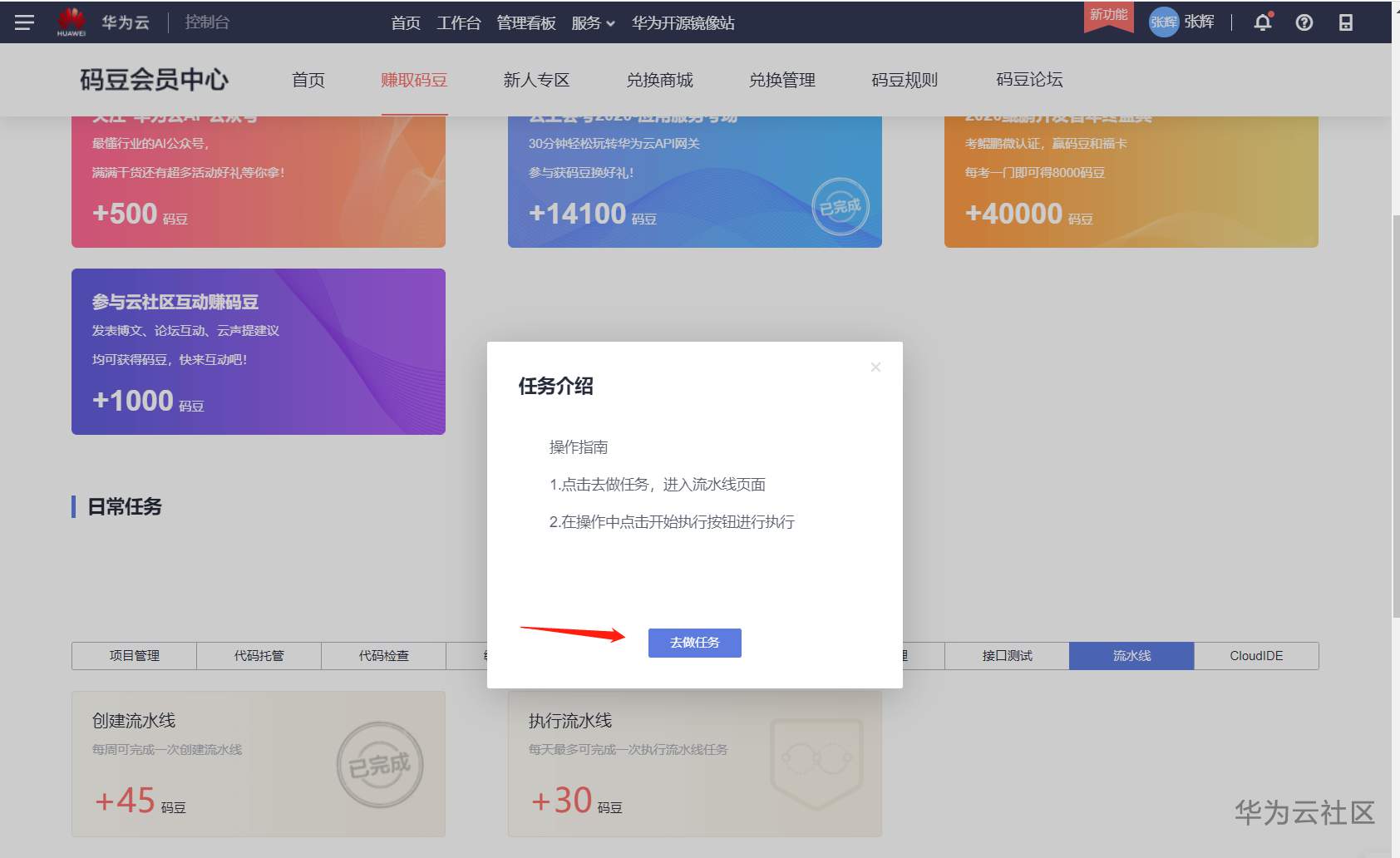
Task: Click the mobile device icon in header
Action: (x=1346, y=22)
